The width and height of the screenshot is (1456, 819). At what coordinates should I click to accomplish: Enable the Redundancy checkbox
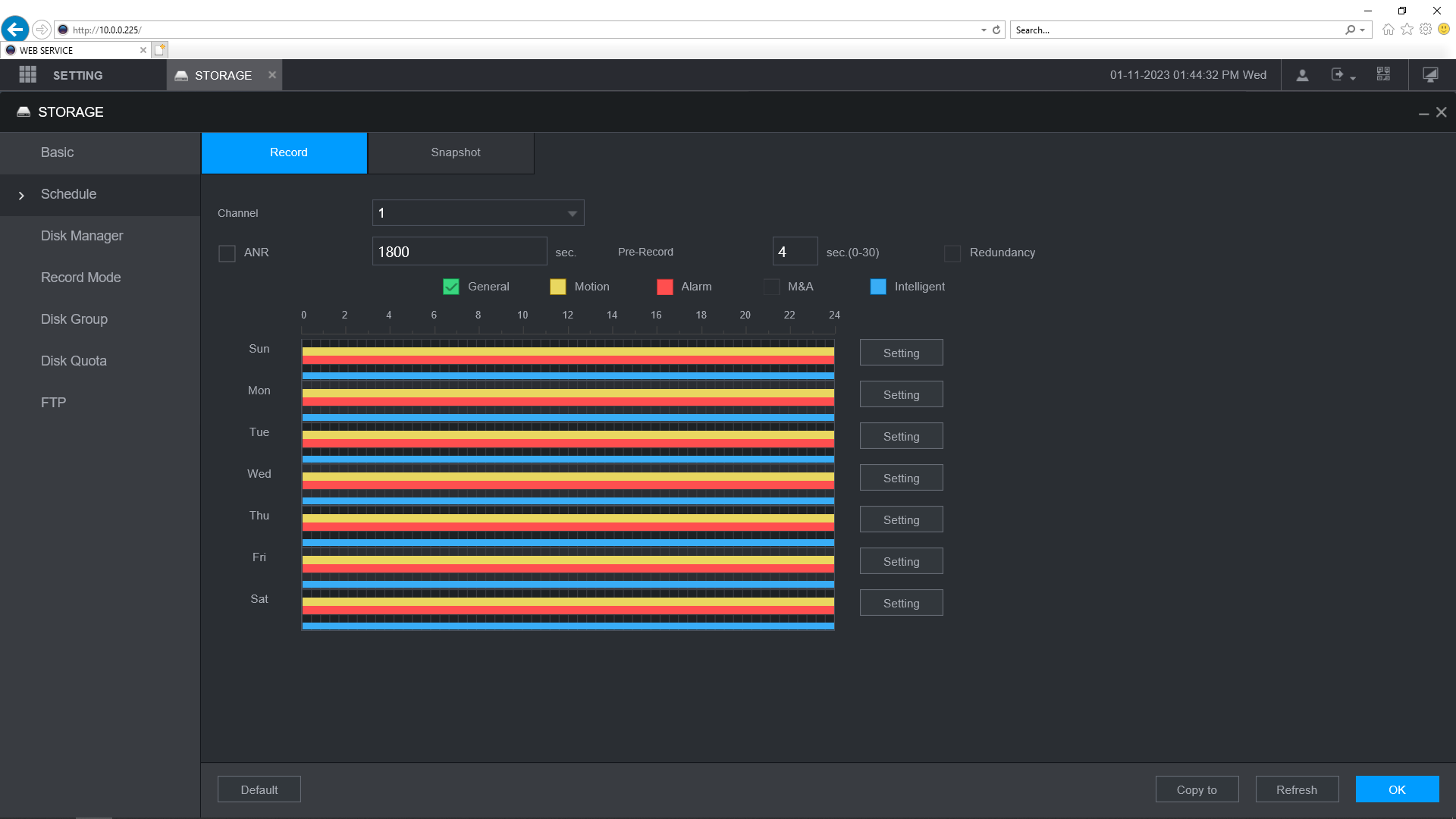pos(952,253)
